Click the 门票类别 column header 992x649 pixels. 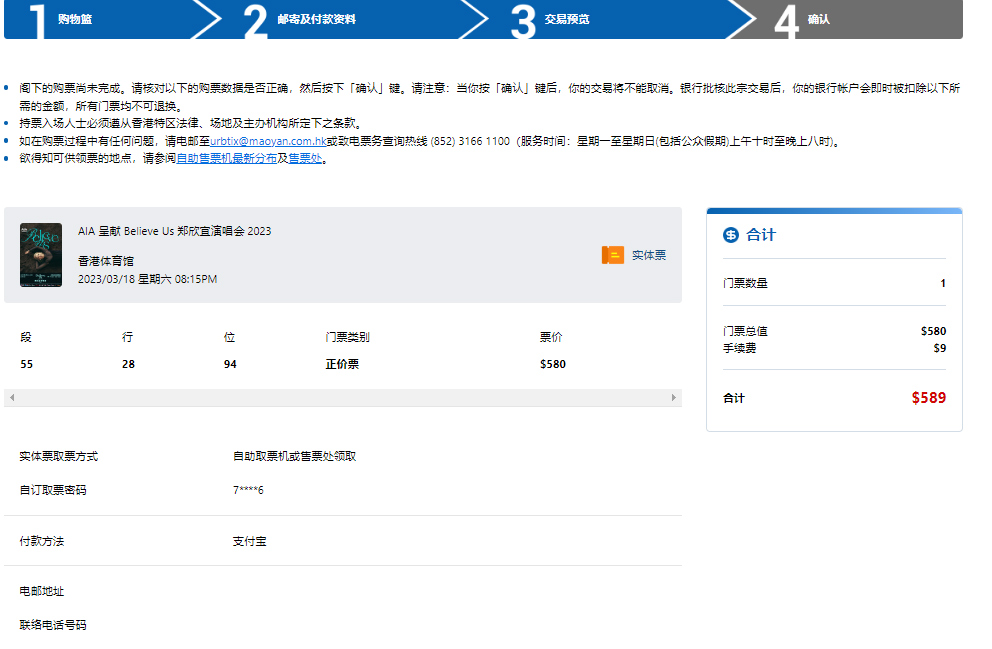(347, 337)
